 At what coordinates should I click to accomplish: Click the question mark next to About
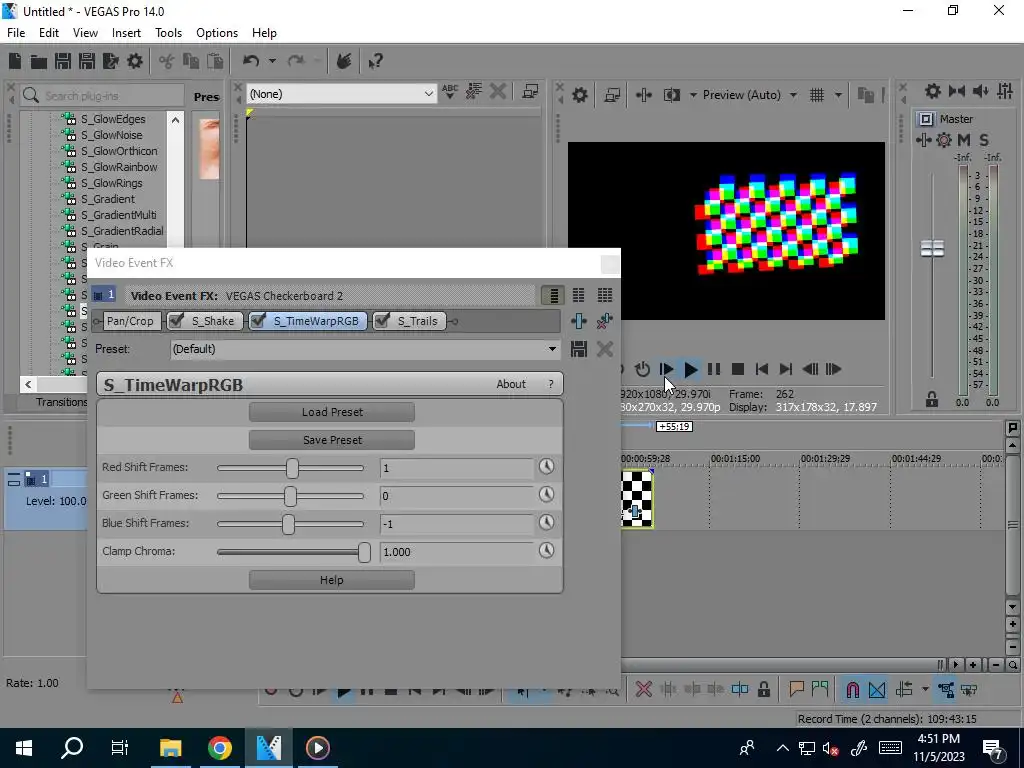tap(551, 384)
